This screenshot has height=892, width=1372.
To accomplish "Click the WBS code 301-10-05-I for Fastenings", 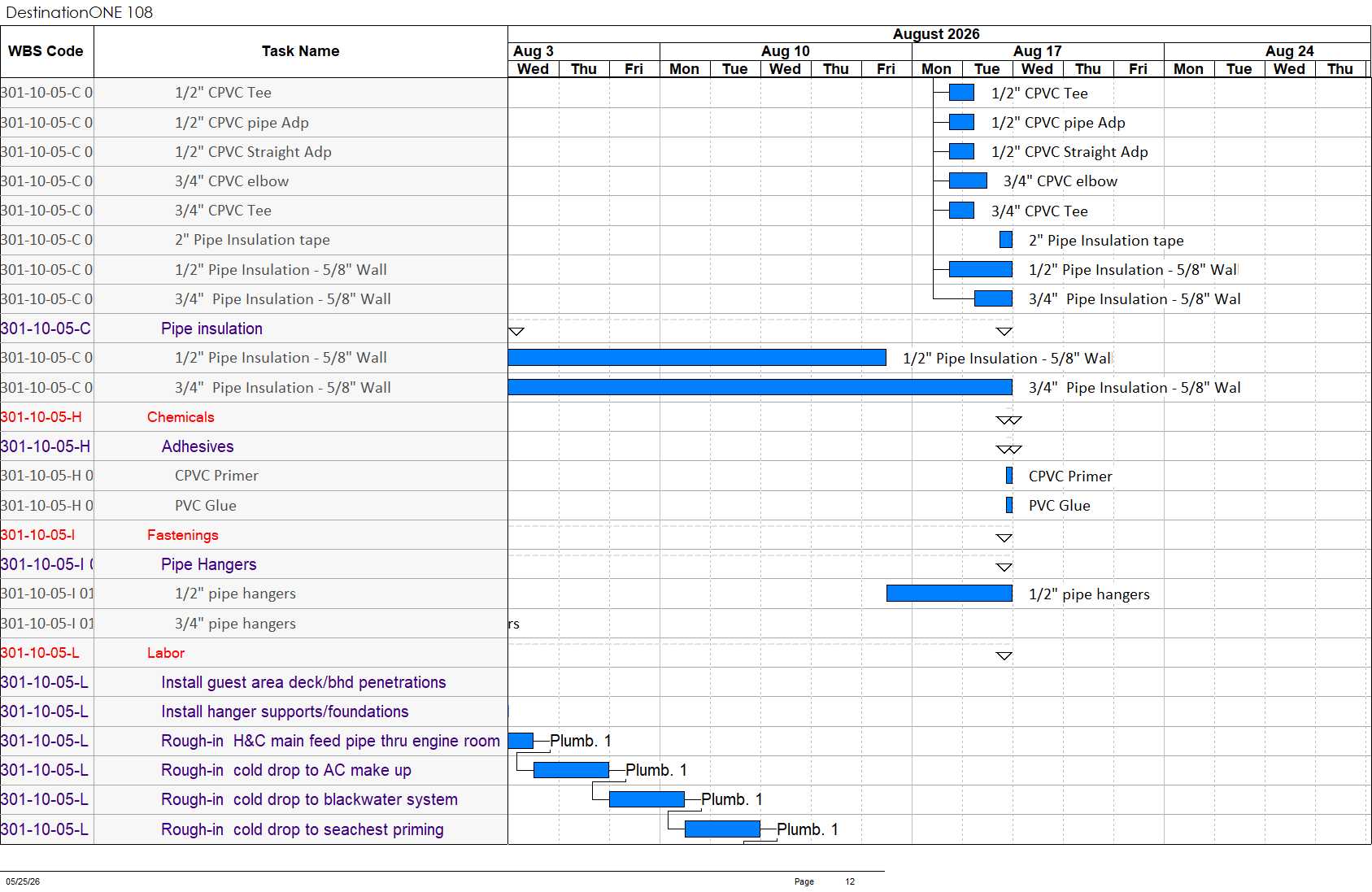I will [38, 535].
